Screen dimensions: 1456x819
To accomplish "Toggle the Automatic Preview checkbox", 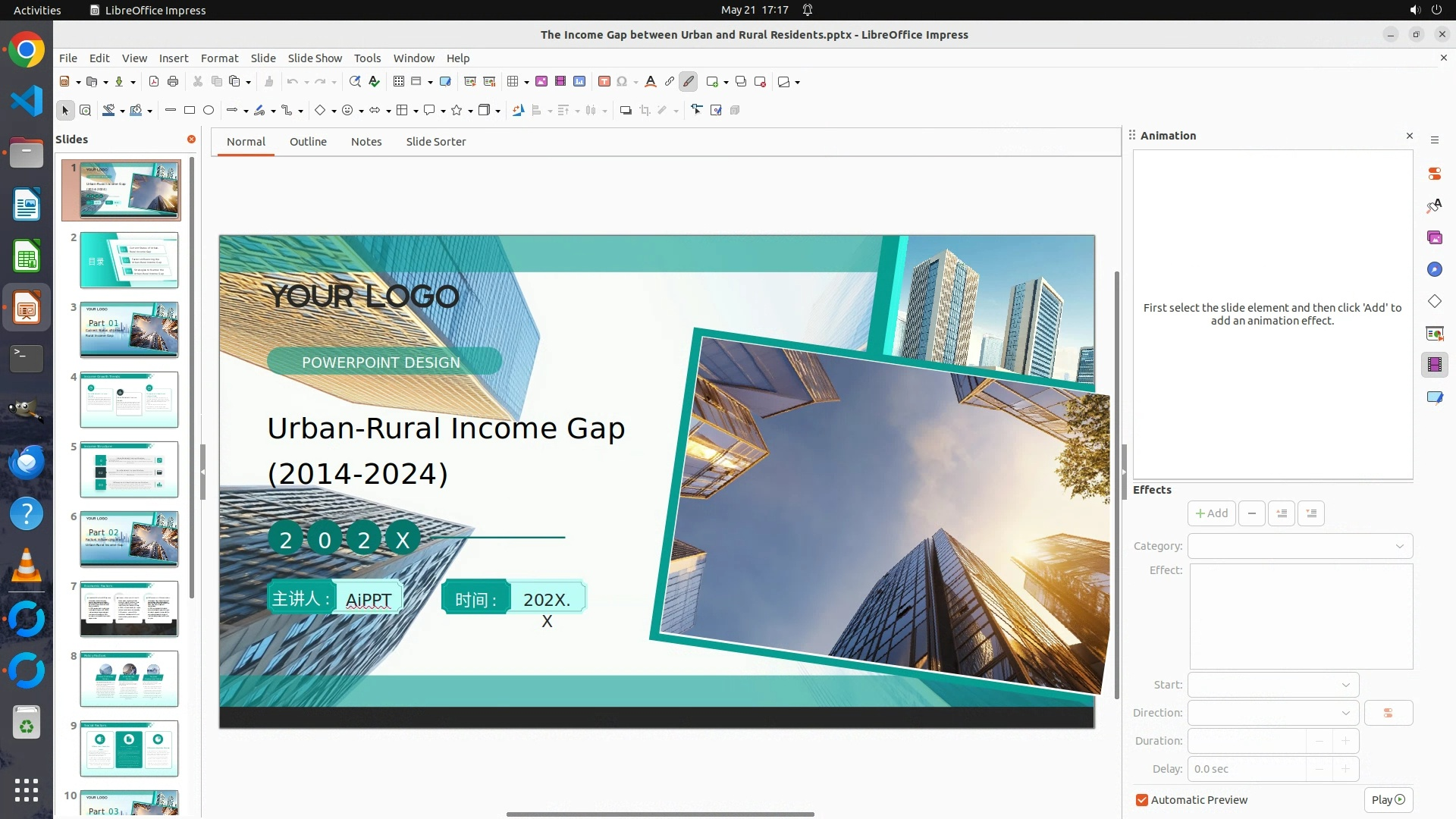I will [1142, 800].
